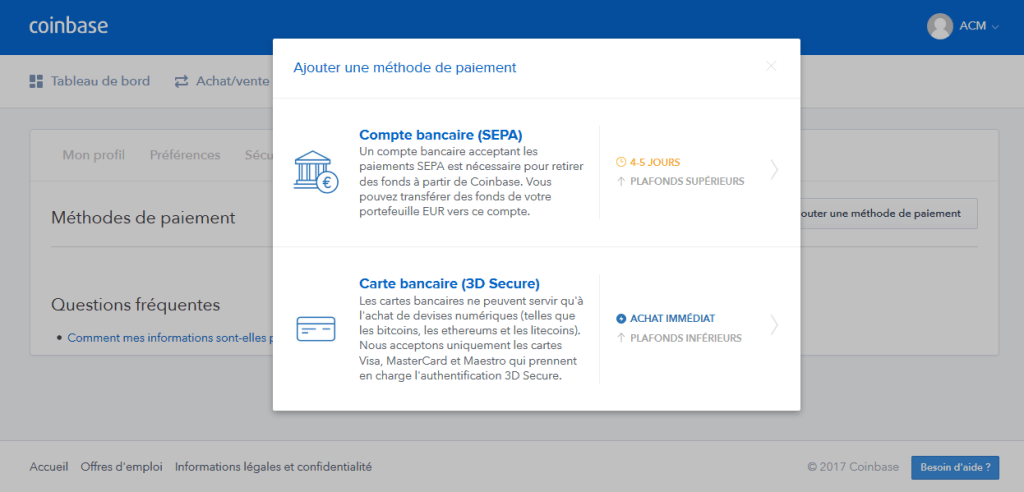
Task: Open the Achat/vente menu item
Action: pos(232,81)
